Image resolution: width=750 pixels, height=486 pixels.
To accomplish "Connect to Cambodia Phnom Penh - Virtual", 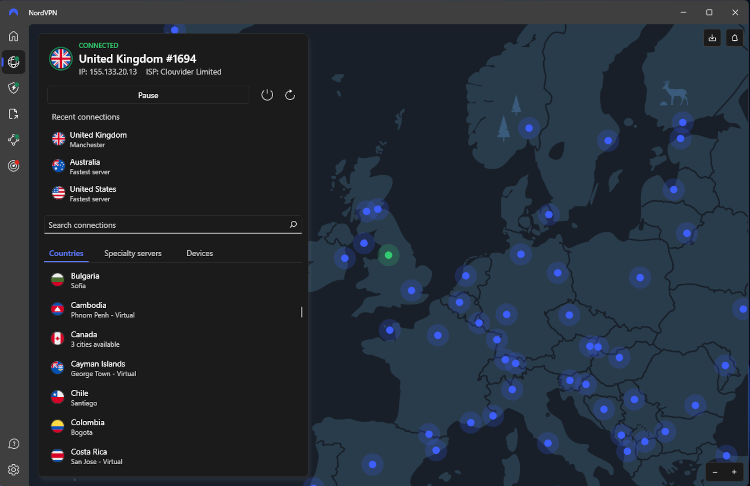I will [172, 309].
